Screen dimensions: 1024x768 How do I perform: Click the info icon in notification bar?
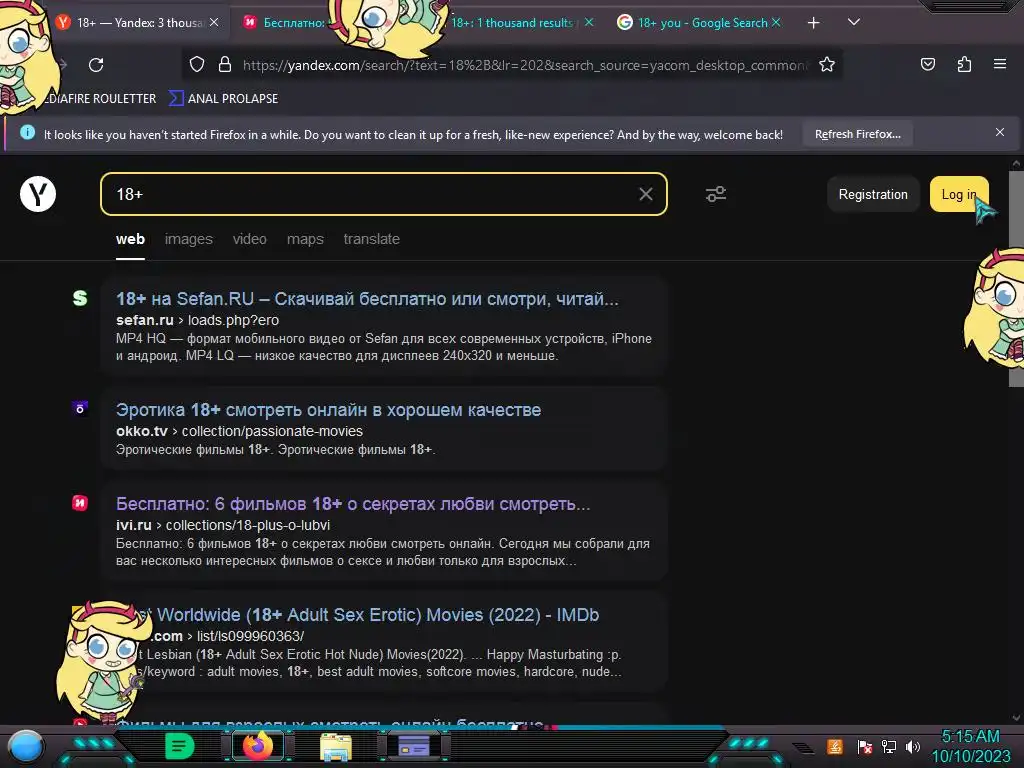pos(27,133)
